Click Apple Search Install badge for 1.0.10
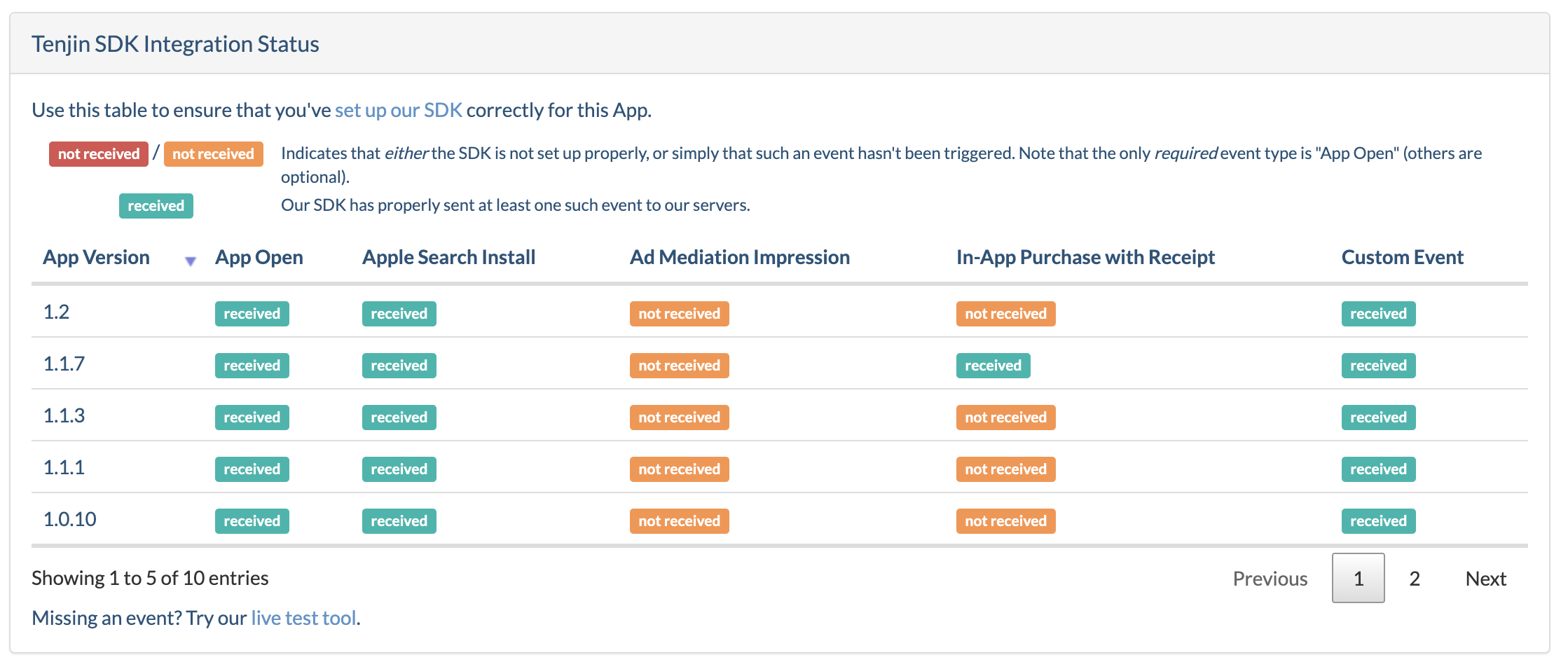 point(399,521)
